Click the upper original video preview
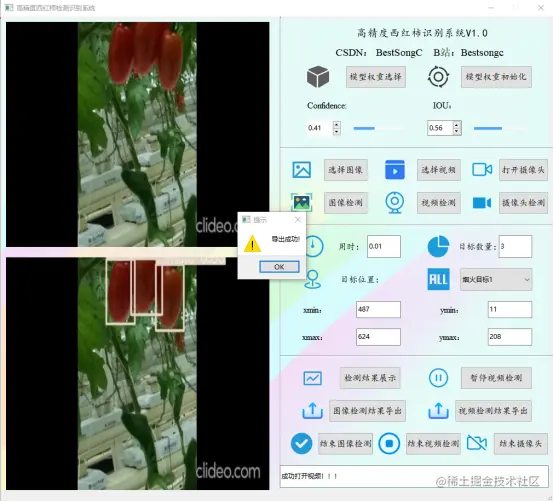 point(137,134)
